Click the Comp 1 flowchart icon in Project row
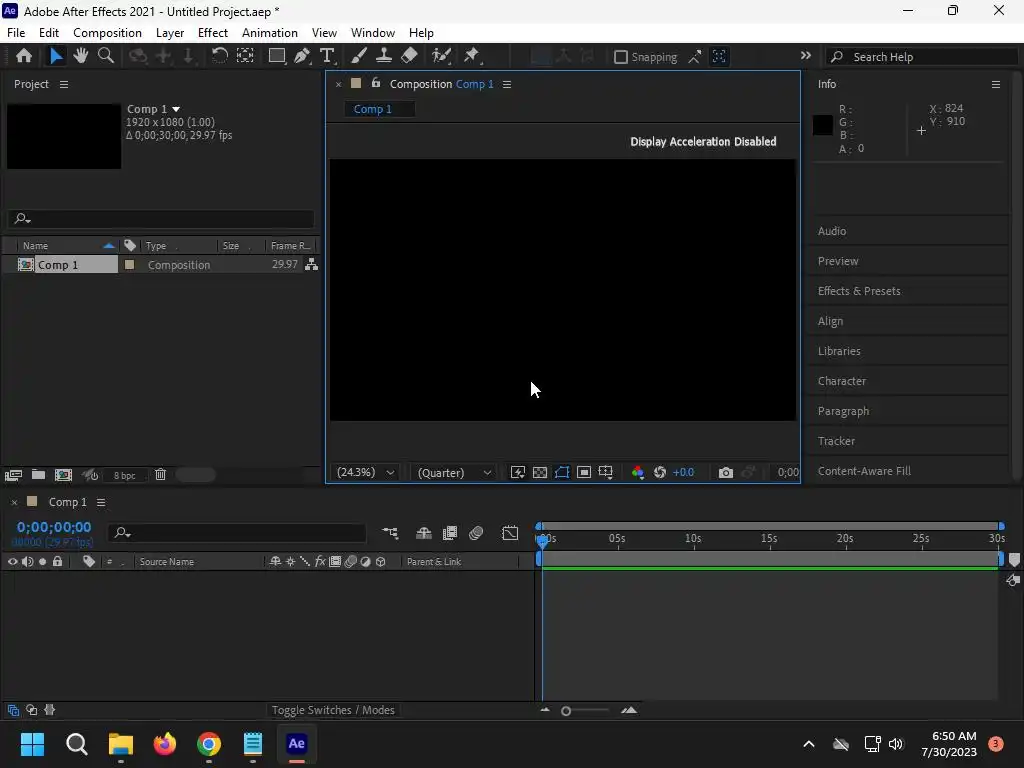1024x768 pixels. pos(312,264)
